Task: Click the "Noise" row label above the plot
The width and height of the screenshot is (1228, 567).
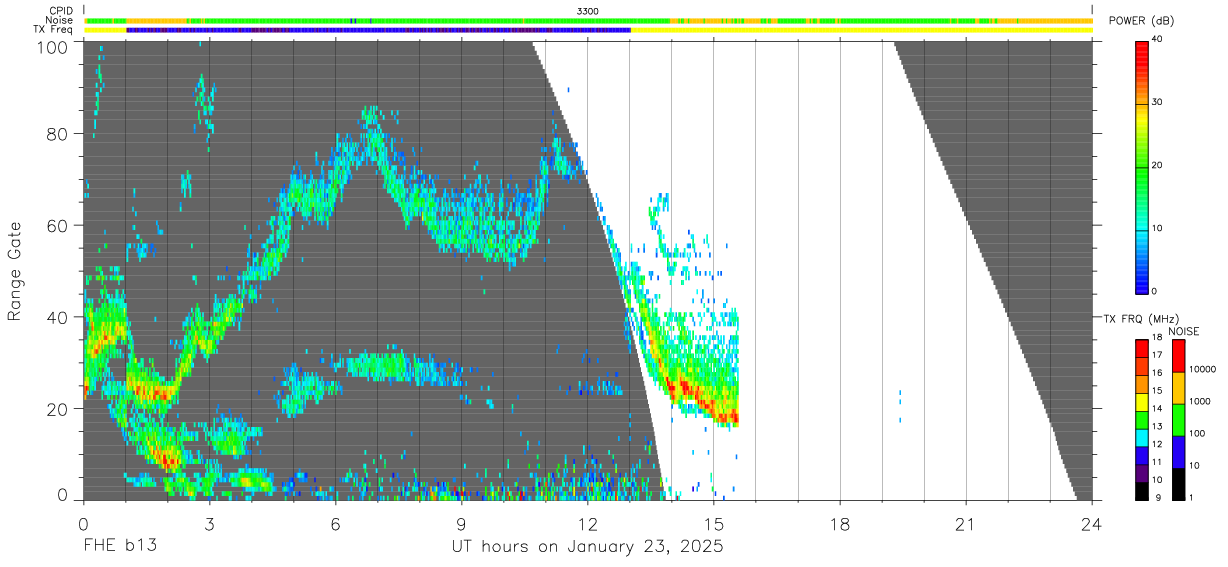Action: pos(59,20)
